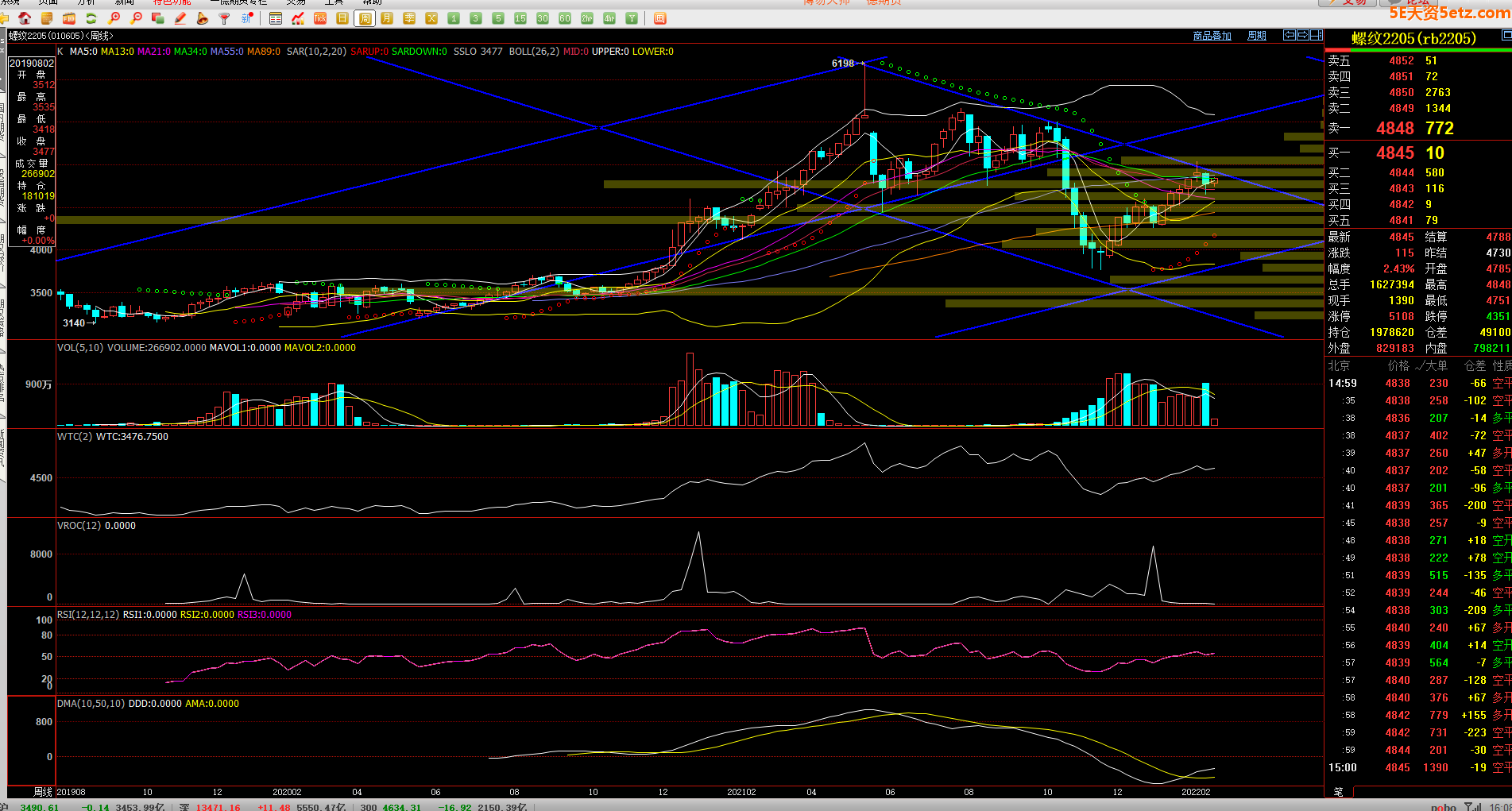
Task: Open the 周期 period dropdown link
Action: click(1257, 36)
